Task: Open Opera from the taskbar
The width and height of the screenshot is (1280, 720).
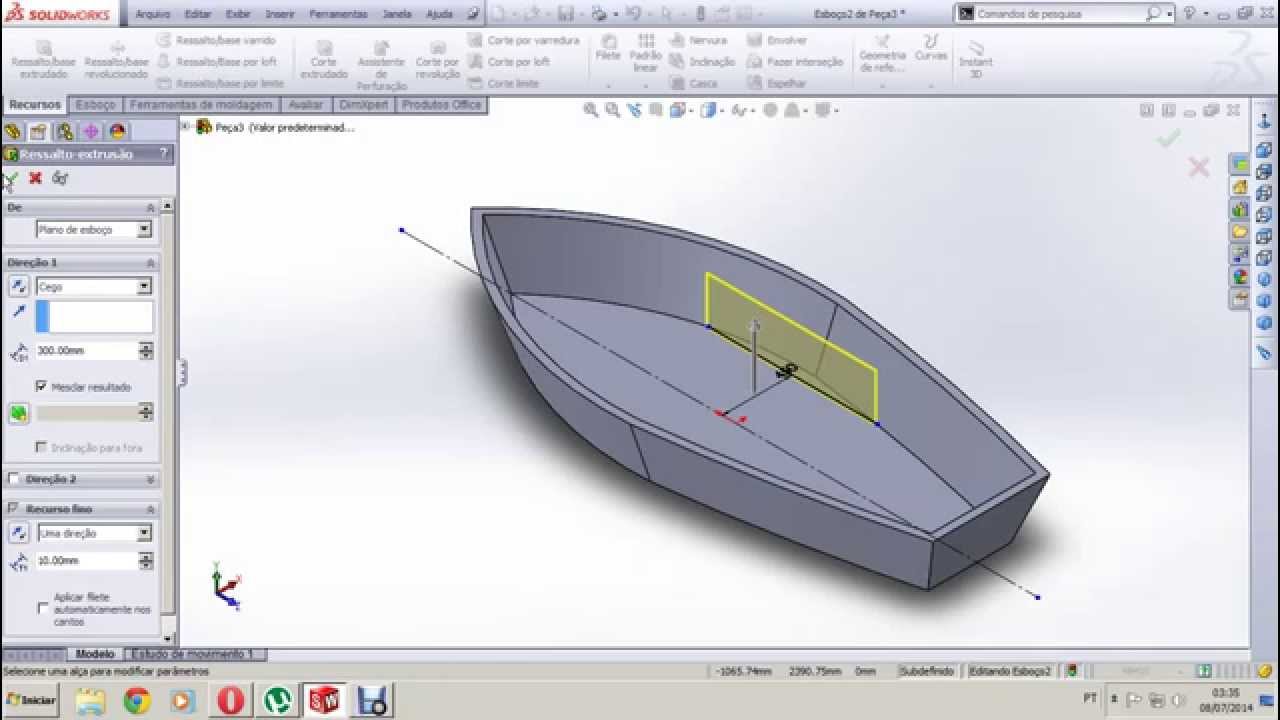Action: (230, 701)
